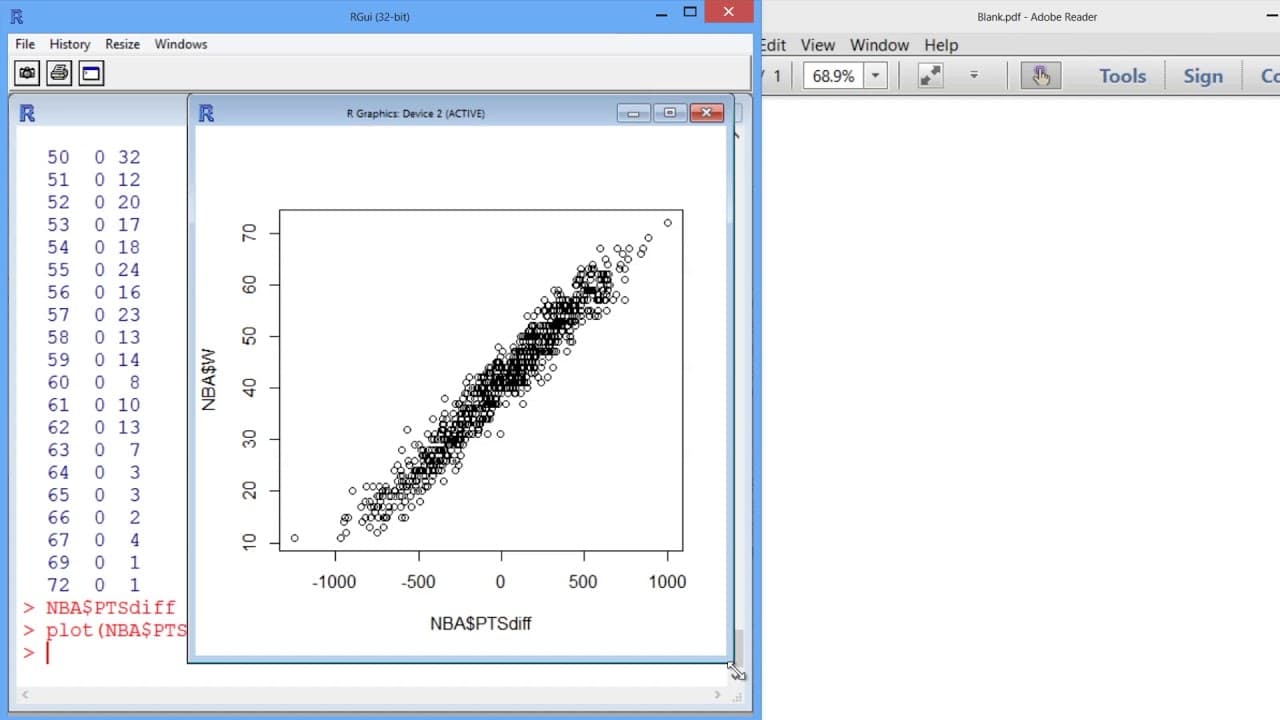Click the R logo on RGui main title bar
Viewport: 1280px width, 720px height.
[16, 16]
